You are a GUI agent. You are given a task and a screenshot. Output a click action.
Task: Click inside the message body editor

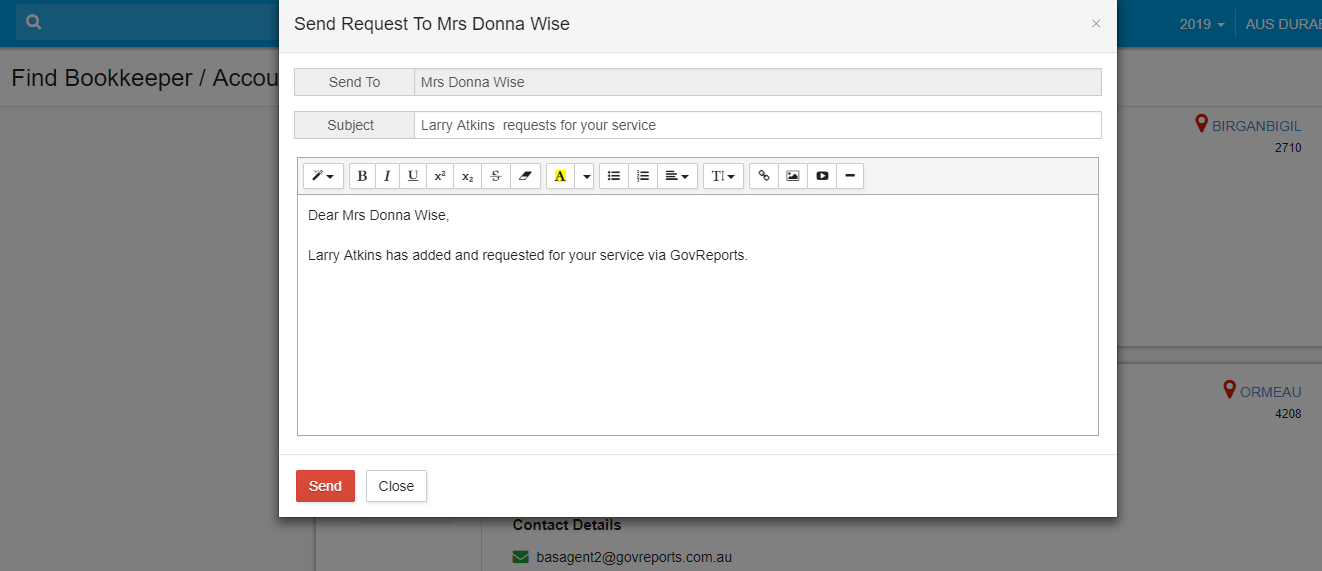(x=698, y=315)
